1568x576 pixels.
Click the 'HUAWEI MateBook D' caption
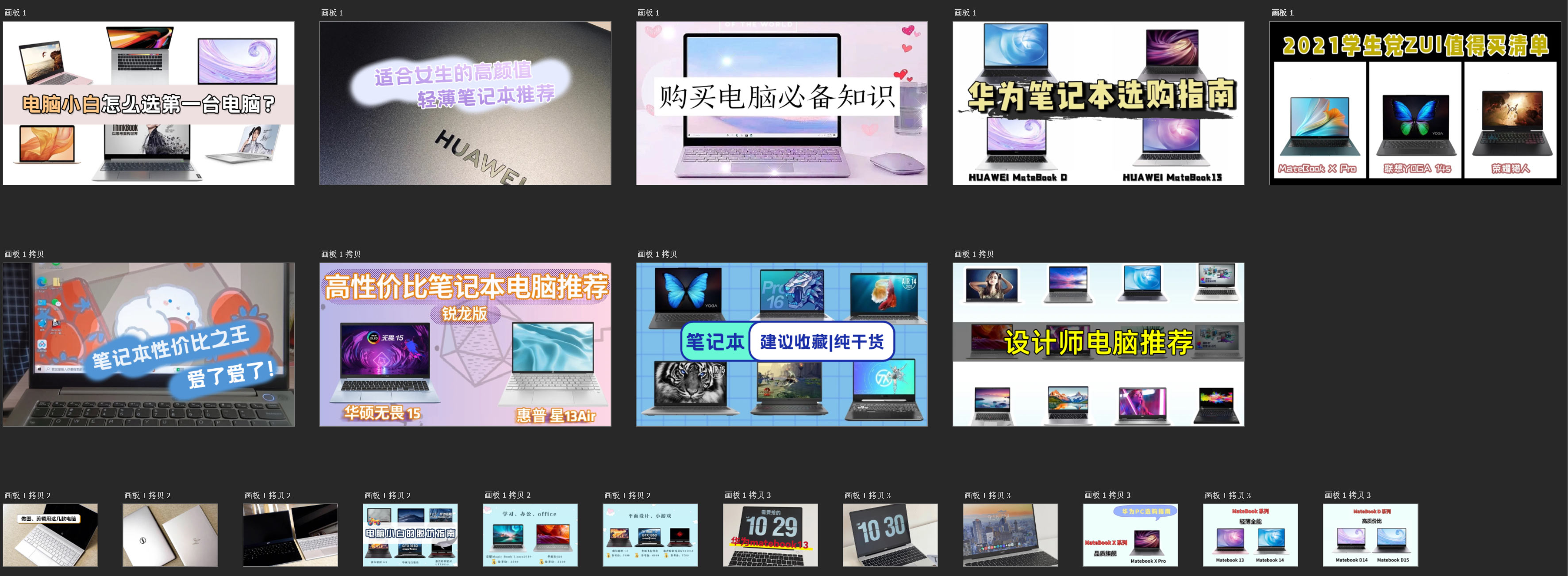coord(1017,178)
